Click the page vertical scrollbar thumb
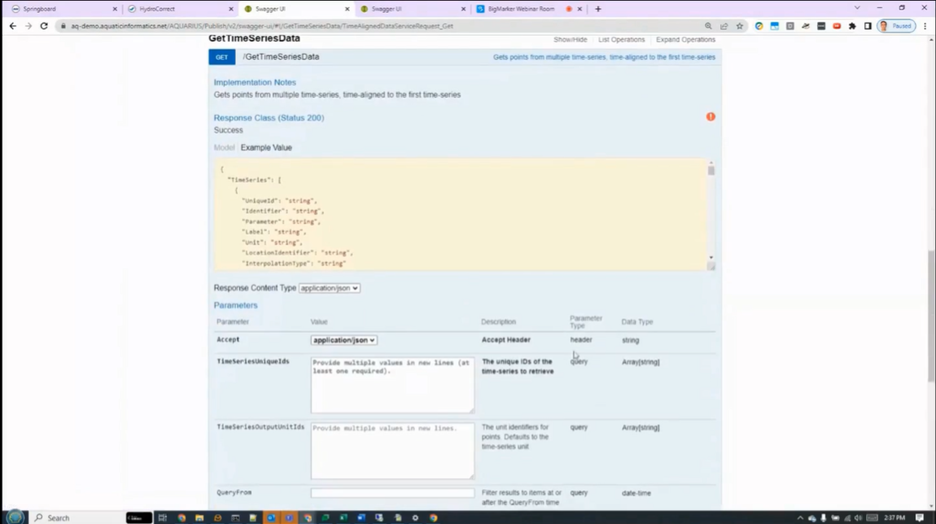 tap(931, 316)
